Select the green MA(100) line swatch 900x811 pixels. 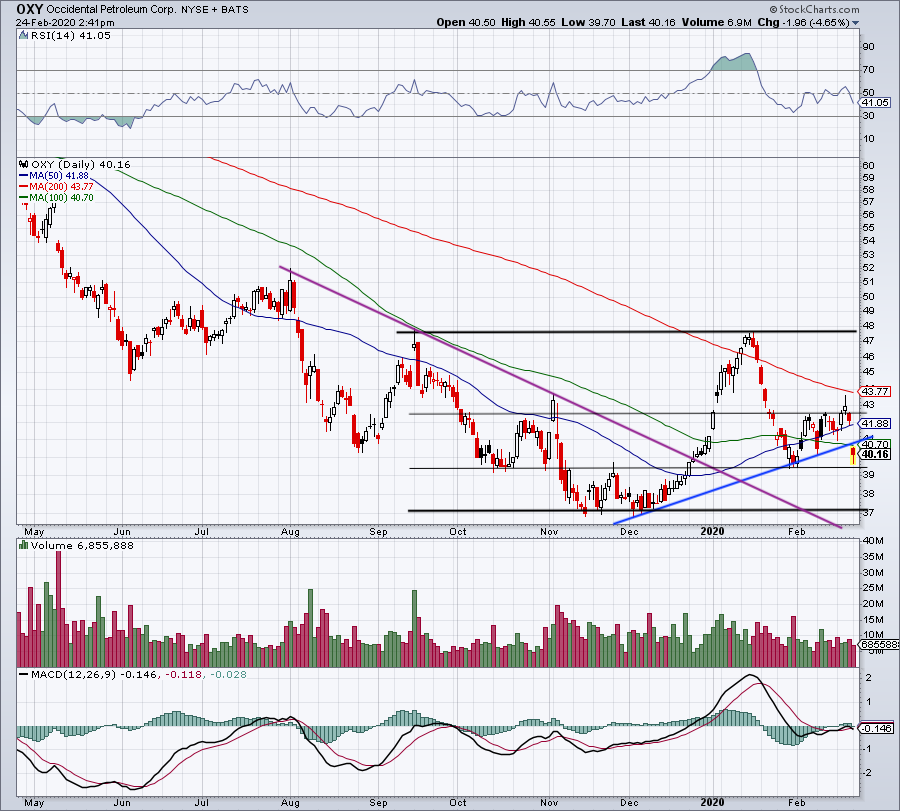tap(24, 197)
